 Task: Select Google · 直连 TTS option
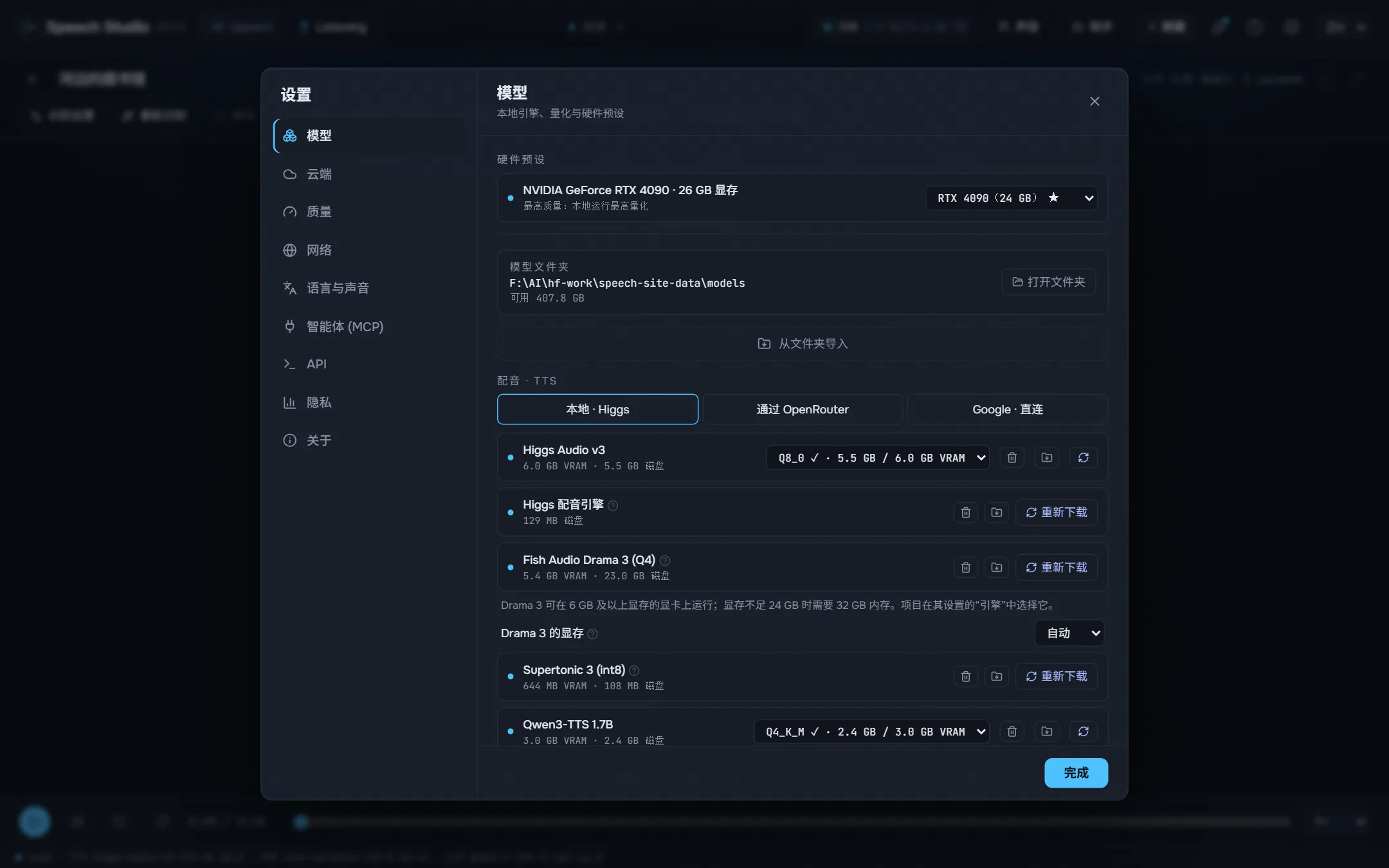coord(1008,410)
